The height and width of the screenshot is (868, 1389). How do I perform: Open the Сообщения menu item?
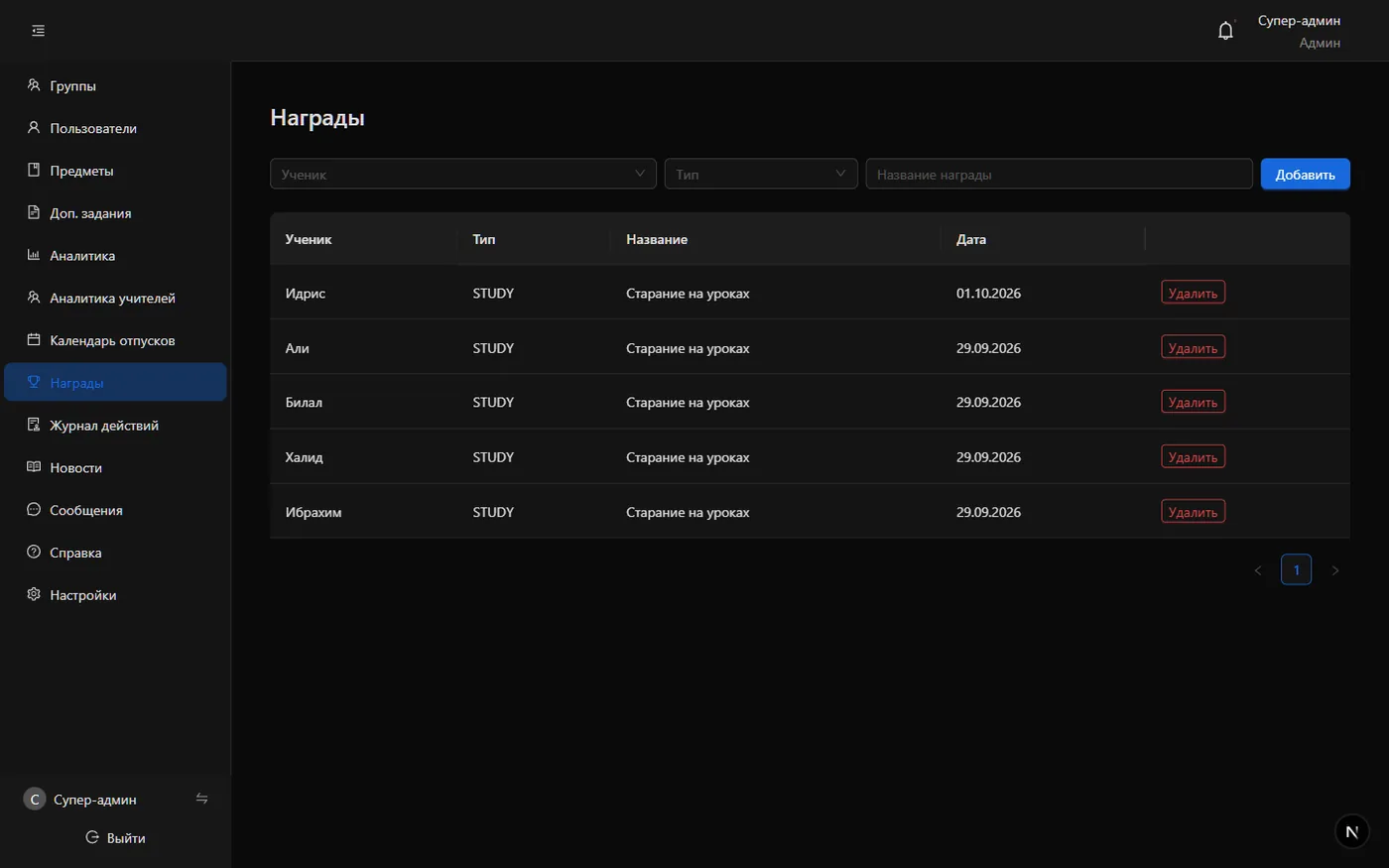[x=115, y=510]
